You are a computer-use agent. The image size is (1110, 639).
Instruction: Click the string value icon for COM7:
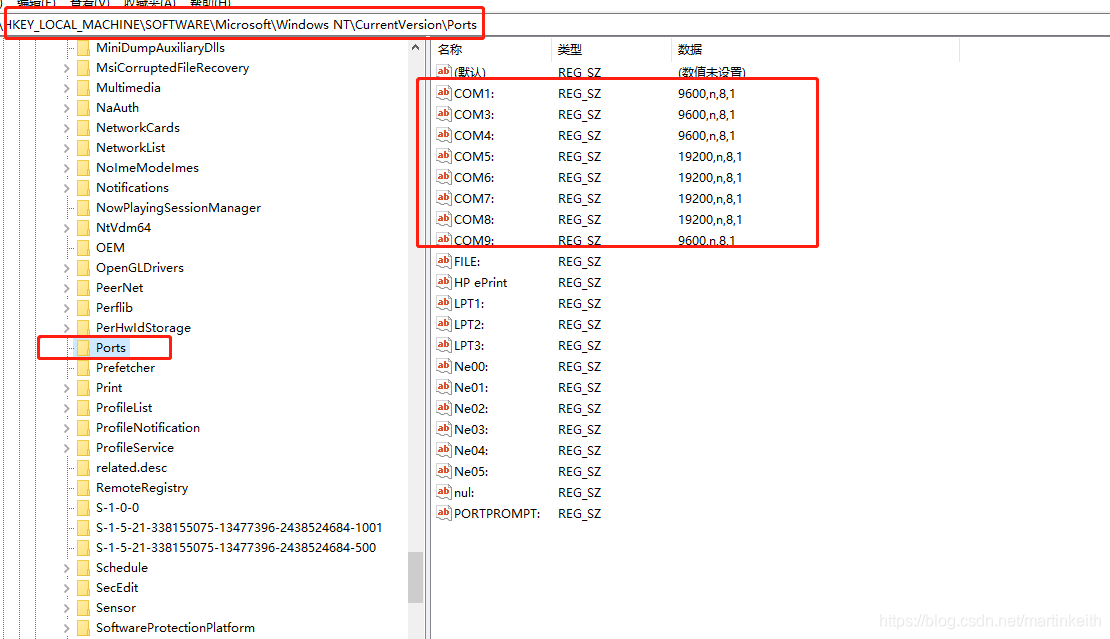coord(444,198)
